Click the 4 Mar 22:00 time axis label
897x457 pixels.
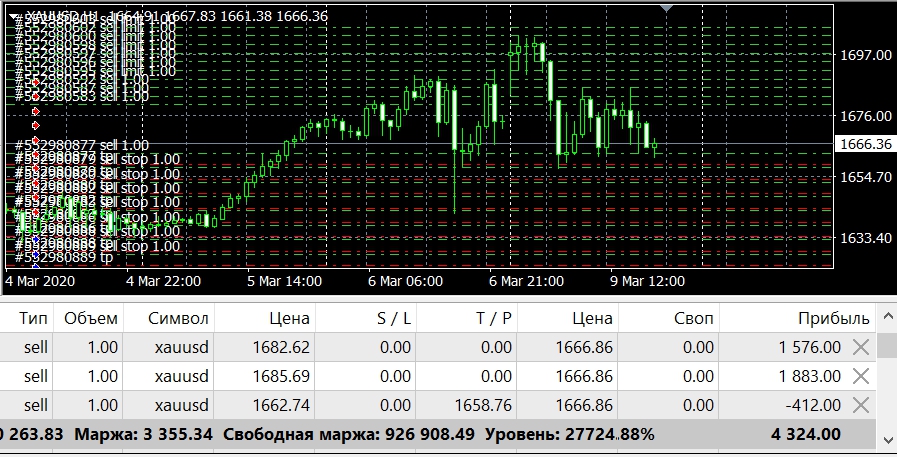163,281
